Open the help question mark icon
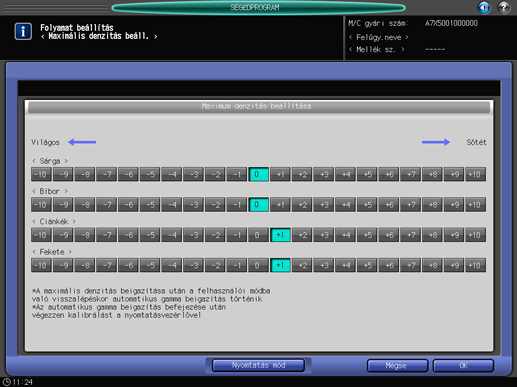This screenshot has width=517, height=387. pos(504,7)
